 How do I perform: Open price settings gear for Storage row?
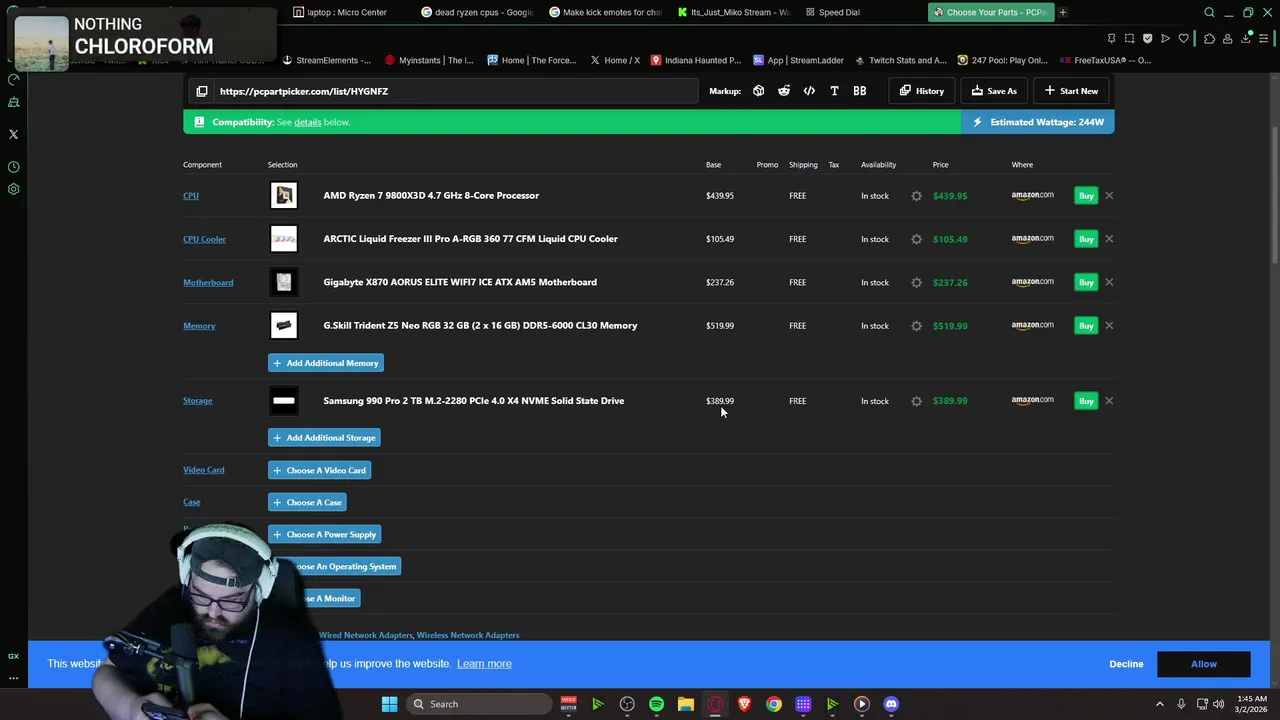pos(916,401)
